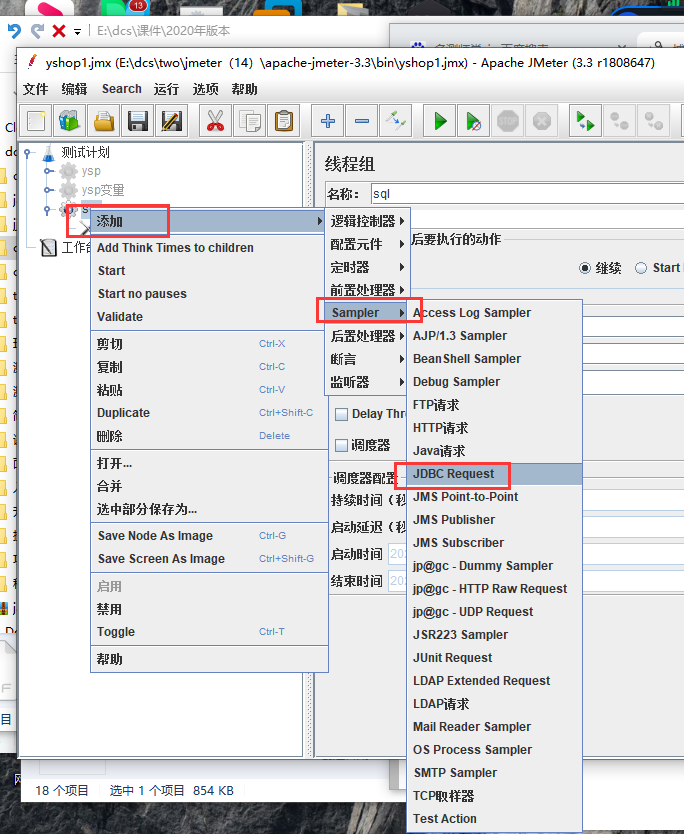
Task: Expand the 配置元件 submenu
Action: (367, 244)
